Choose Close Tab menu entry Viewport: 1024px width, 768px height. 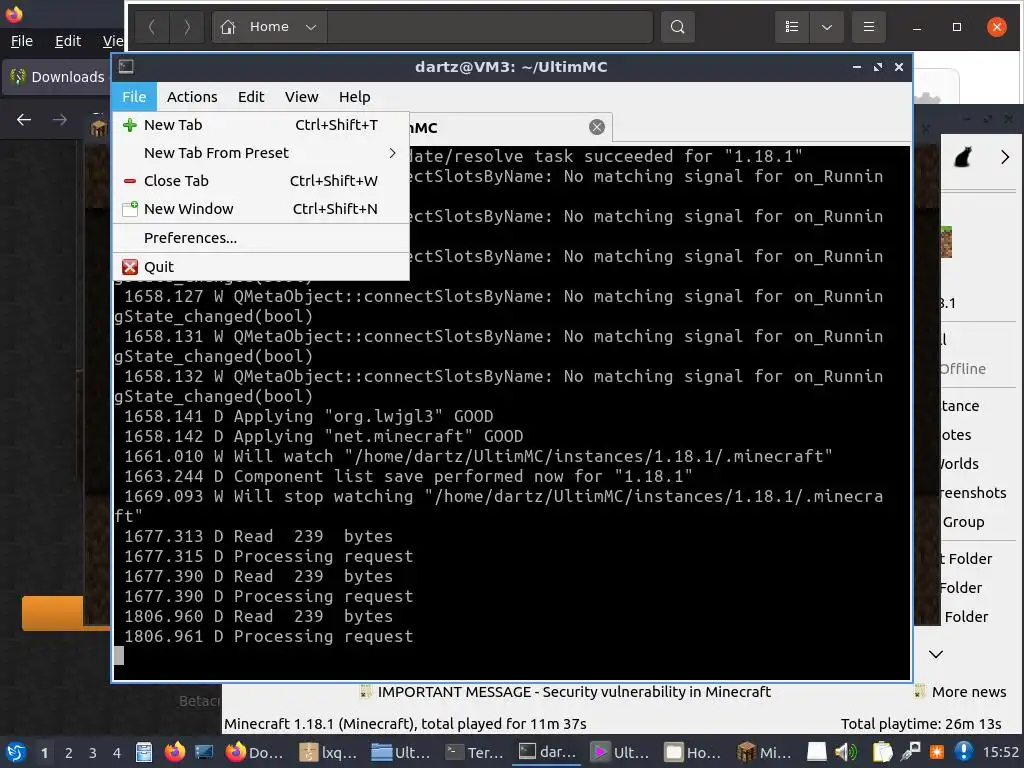click(x=261, y=181)
